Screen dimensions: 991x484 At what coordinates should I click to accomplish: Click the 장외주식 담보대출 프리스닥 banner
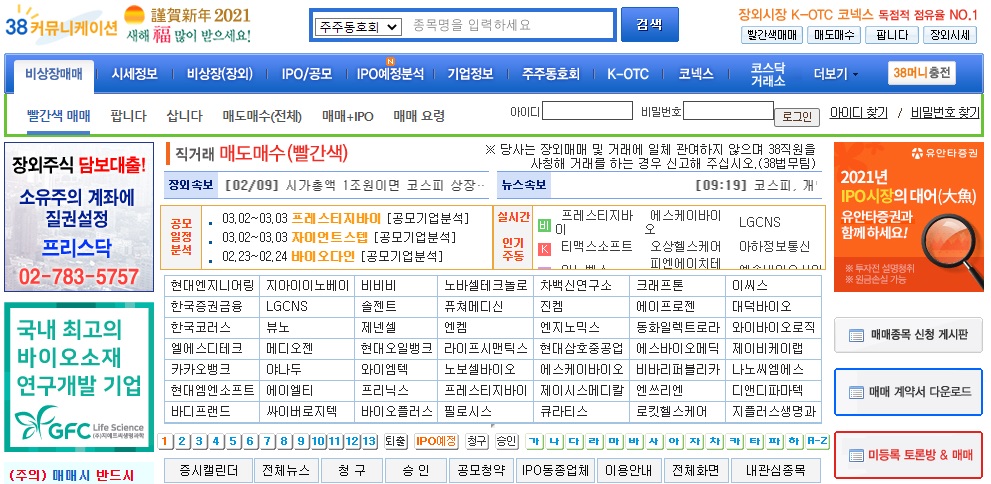point(79,217)
